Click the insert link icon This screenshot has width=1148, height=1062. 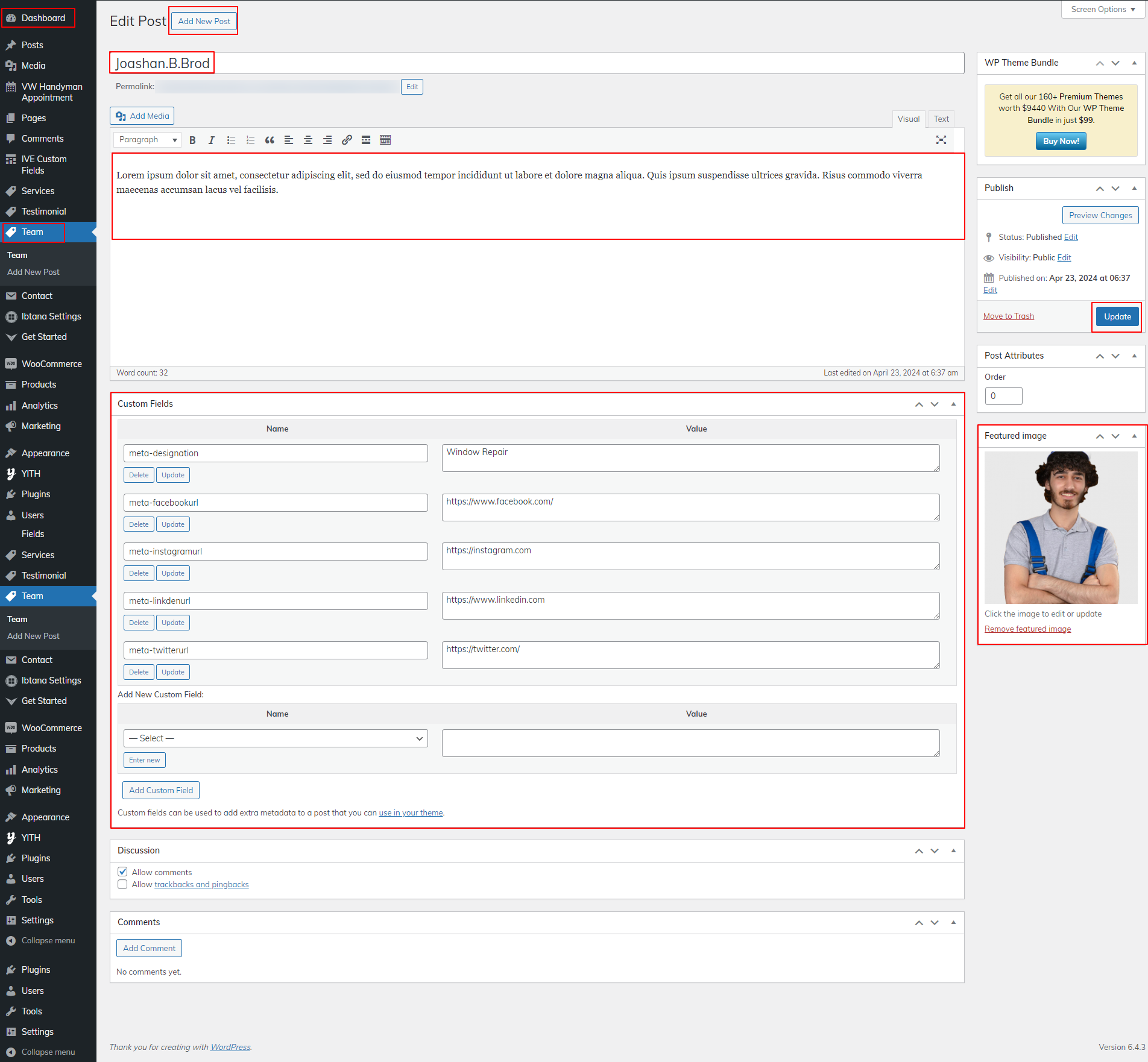pos(347,140)
